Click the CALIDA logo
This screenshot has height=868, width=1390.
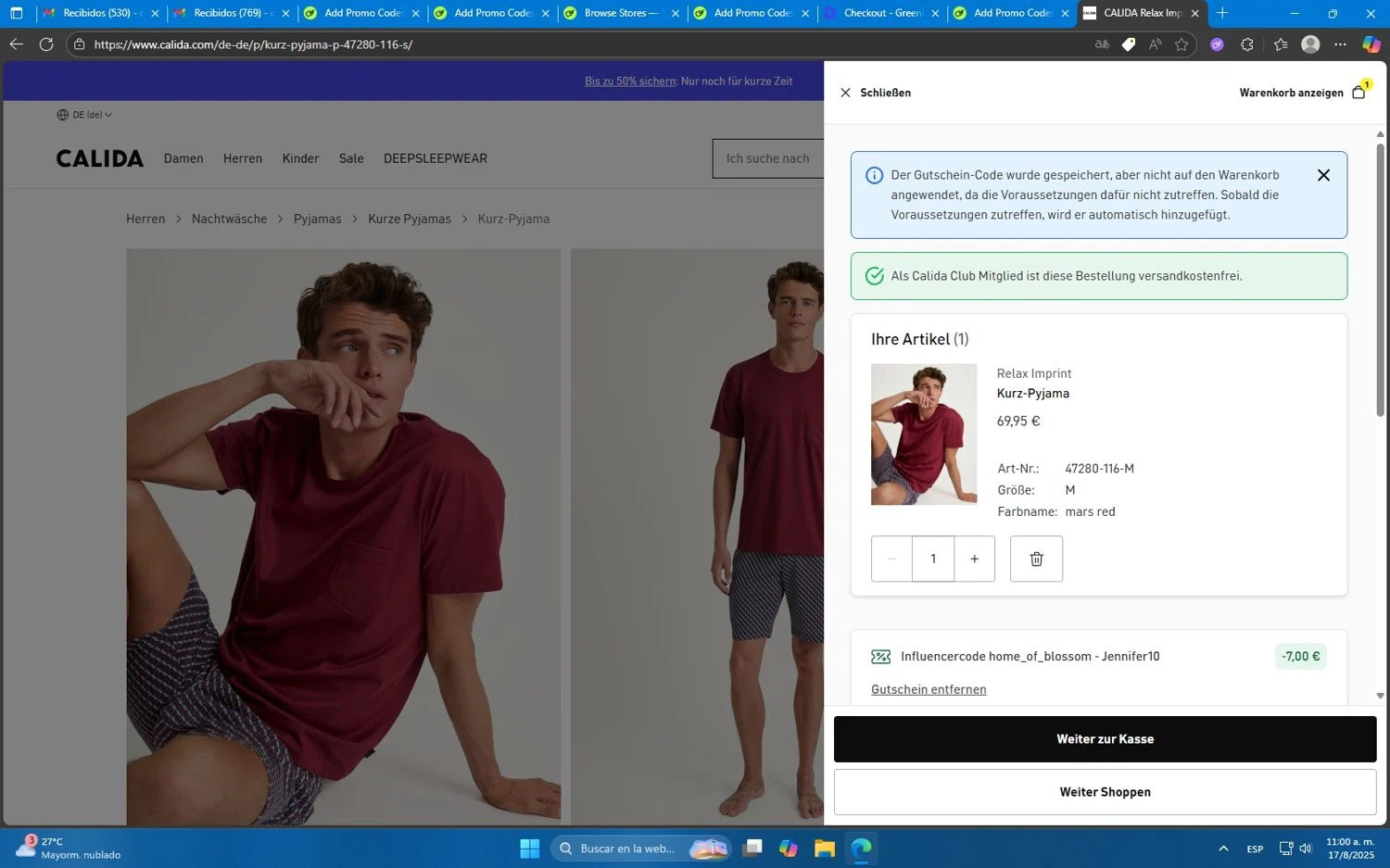pos(99,158)
